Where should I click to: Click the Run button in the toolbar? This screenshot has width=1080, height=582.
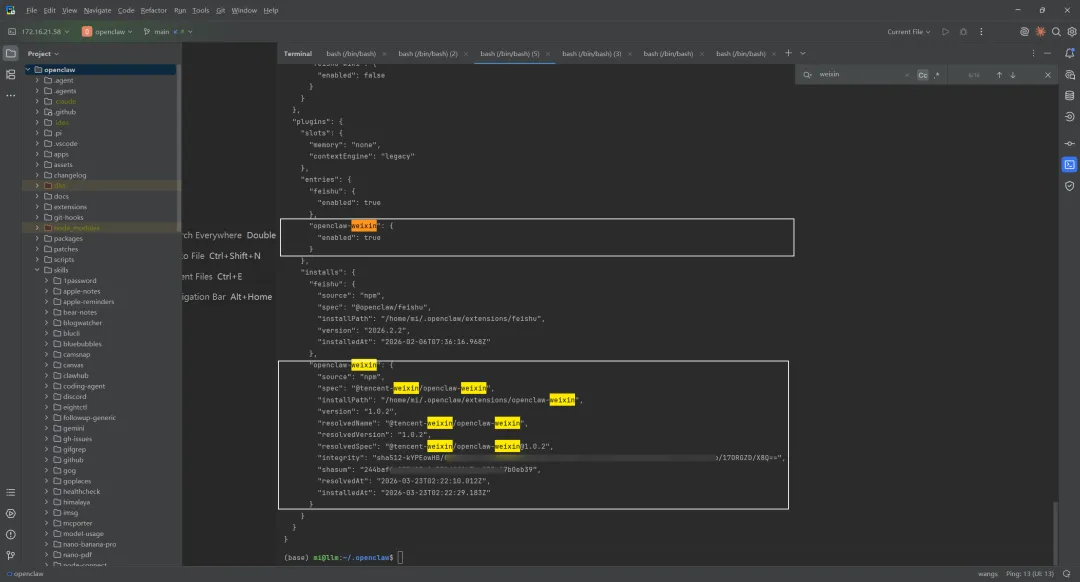[945, 32]
